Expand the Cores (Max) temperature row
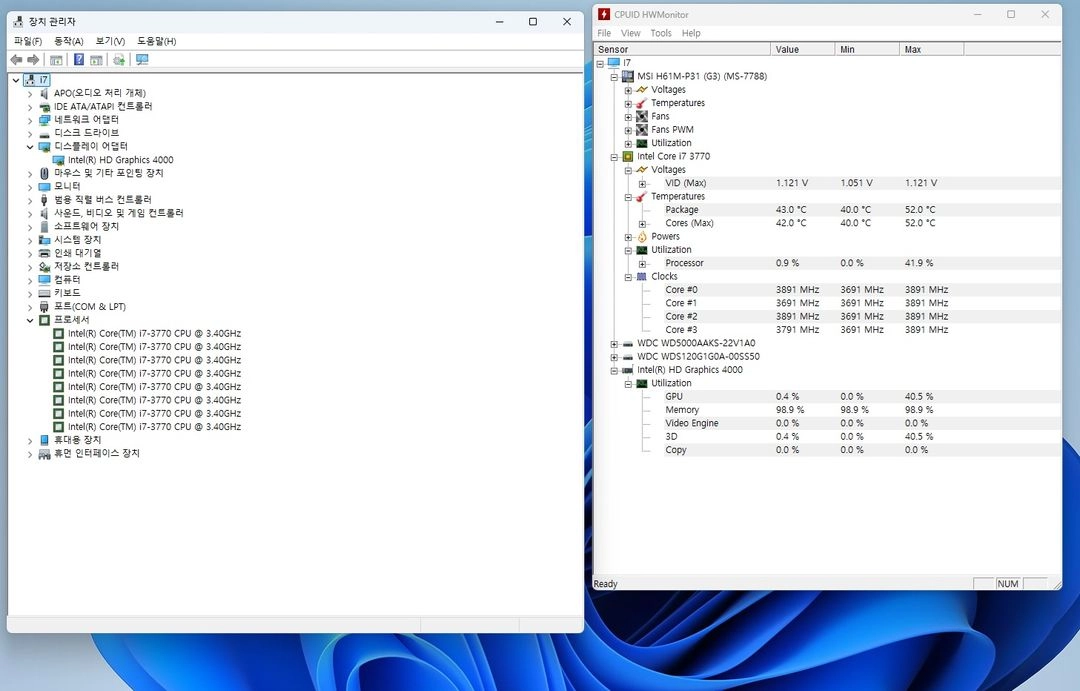The height and width of the screenshot is (691, 1080). [642, 224]
